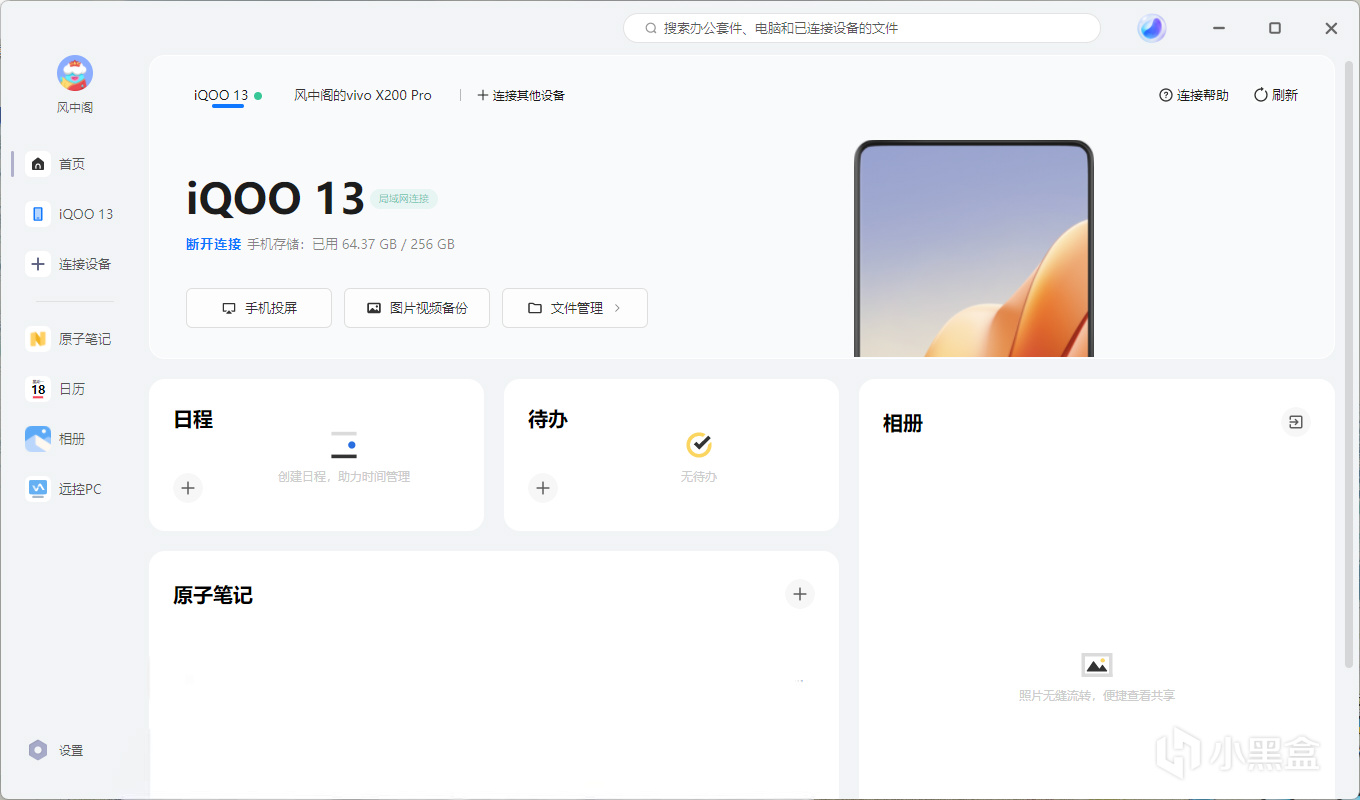Click 连接设备 plus icon in sidebar
Image resolution: width=1360 pixels, height=800 pixels.
pyautogui.click(x=38, y=264)
